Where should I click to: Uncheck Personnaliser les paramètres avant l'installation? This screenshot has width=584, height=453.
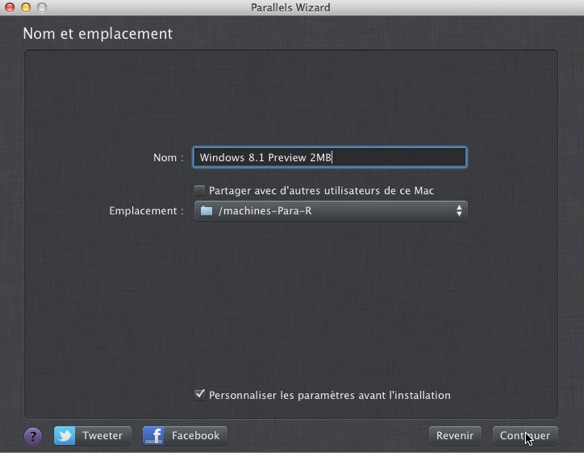(x=200, y=394)
